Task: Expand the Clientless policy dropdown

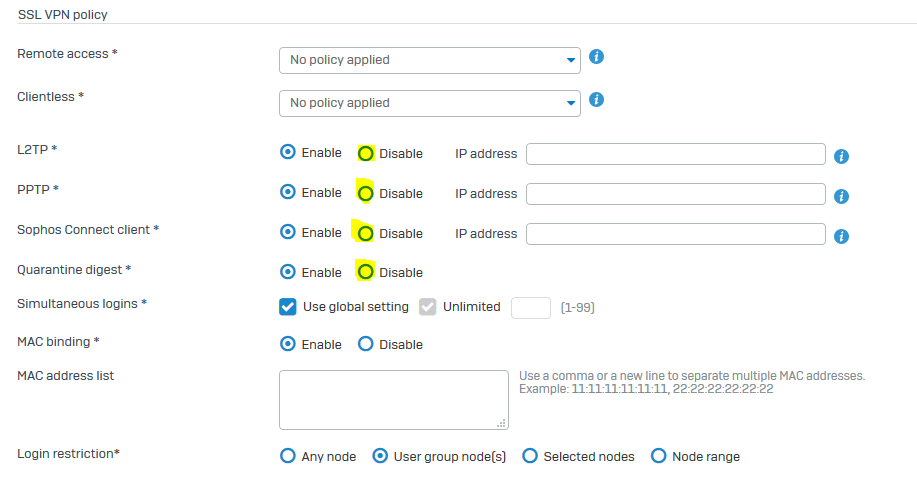Action: click(430, 104)
